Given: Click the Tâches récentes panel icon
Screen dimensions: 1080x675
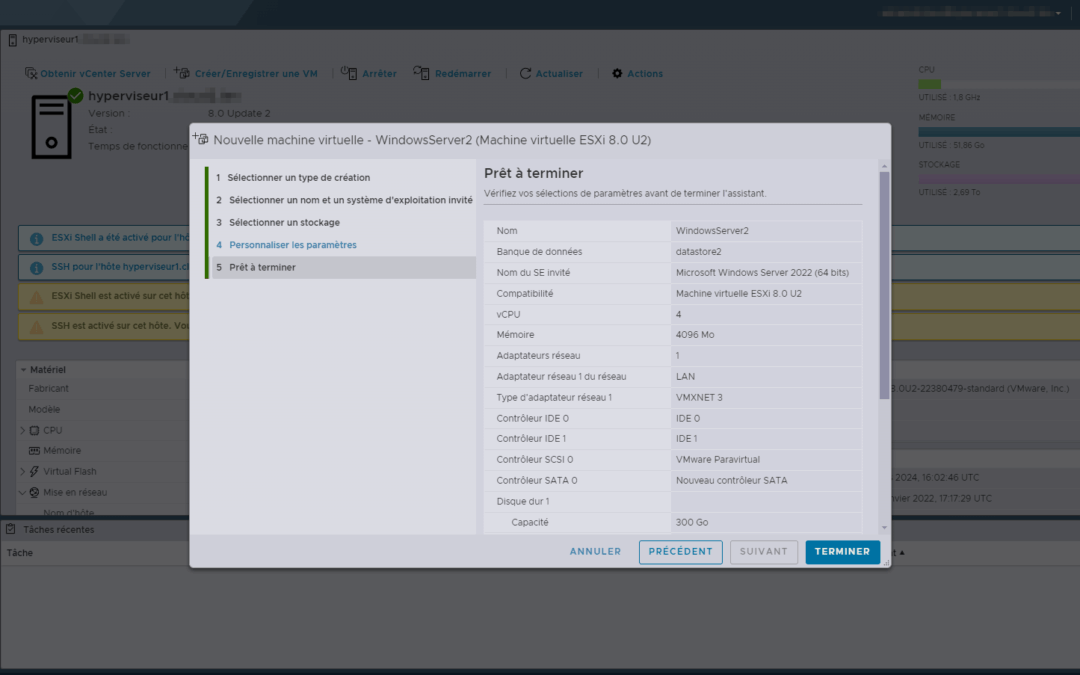Looking at the screenshot, I should 10,529.
